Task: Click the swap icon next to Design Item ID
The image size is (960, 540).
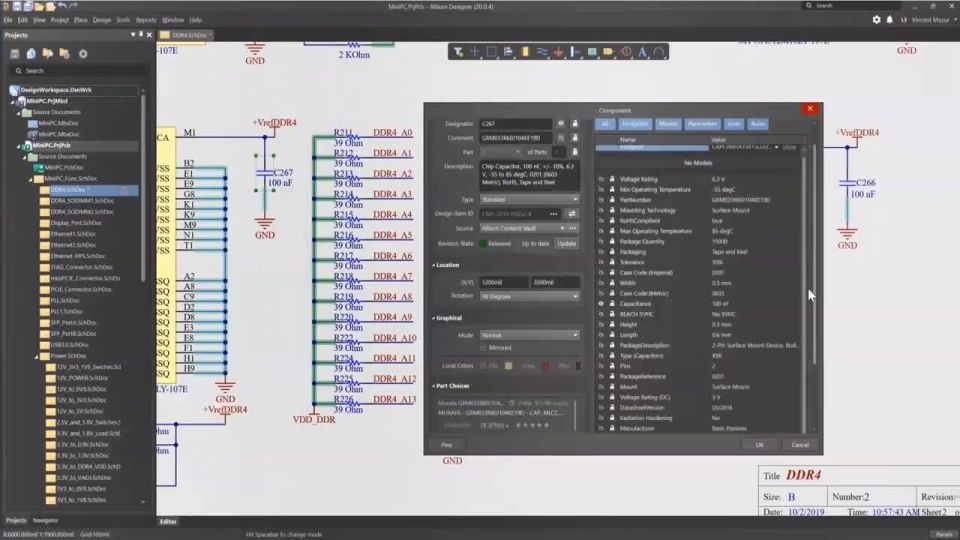Action: (572, 214)
